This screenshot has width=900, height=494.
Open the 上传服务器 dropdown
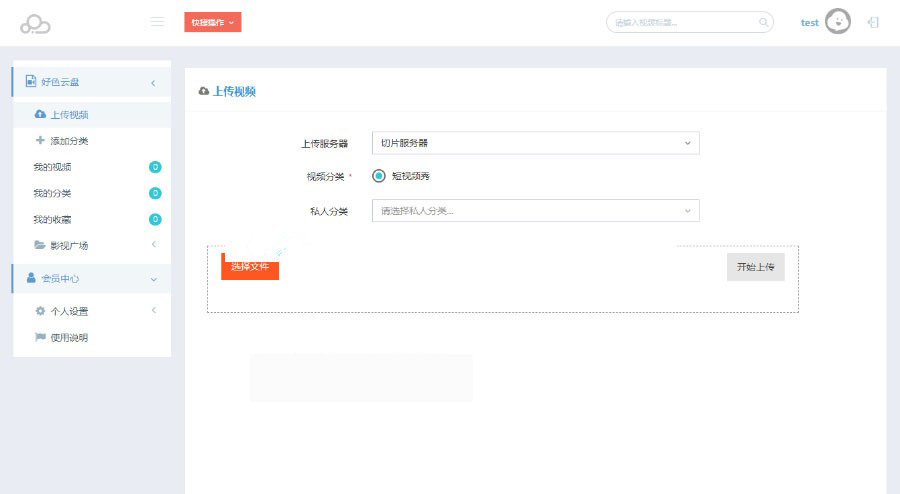535,143
